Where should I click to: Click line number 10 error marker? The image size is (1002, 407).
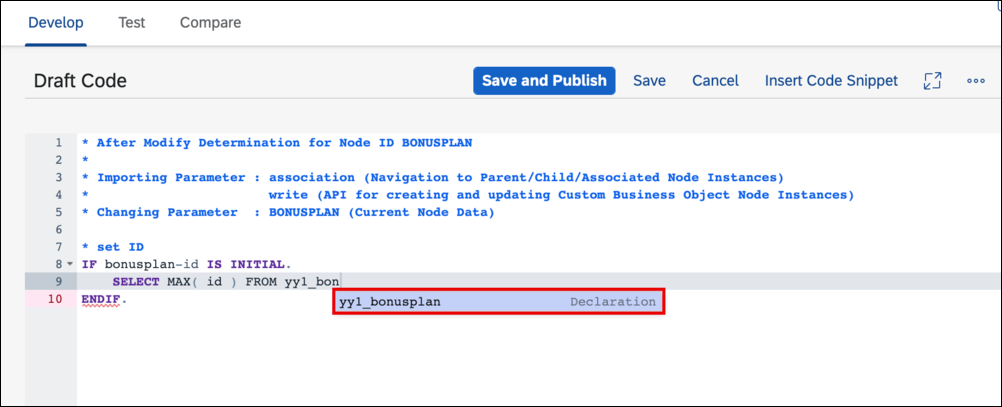point(56,298)
